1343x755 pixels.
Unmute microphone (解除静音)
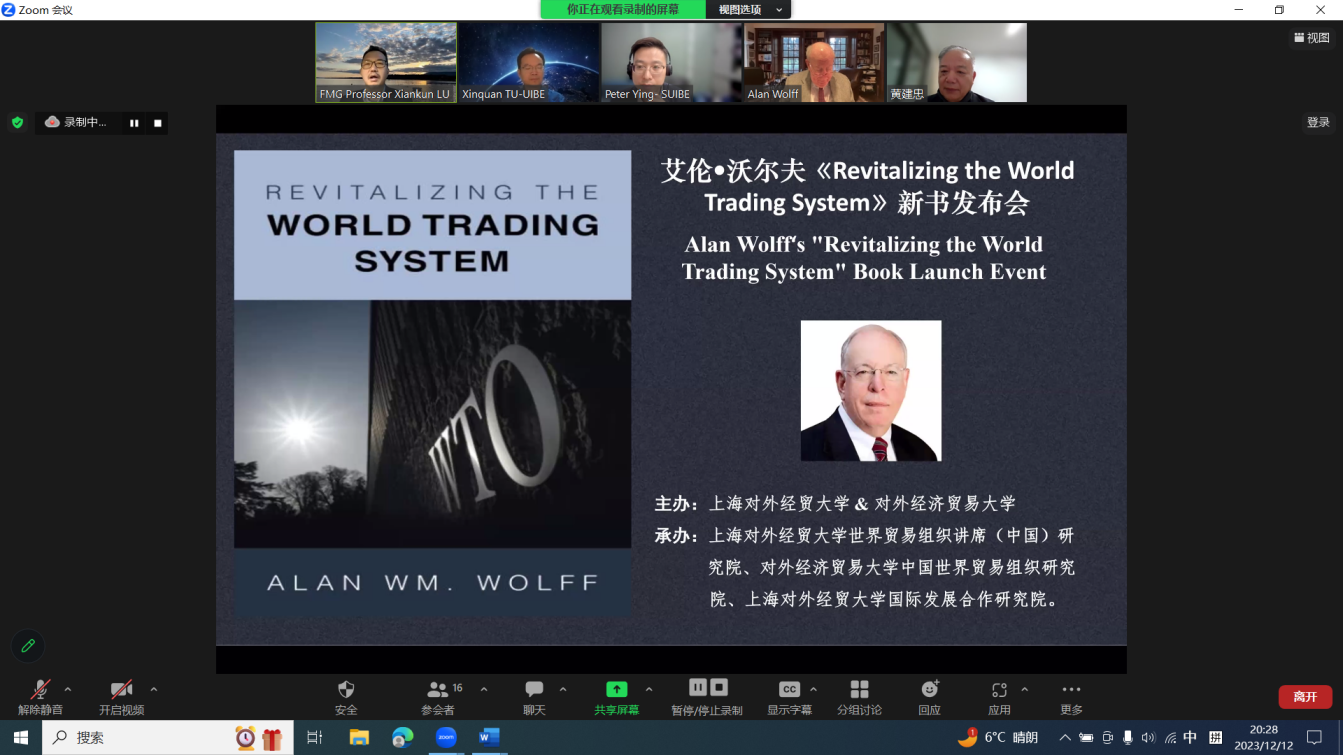click(x=40, y=690)
